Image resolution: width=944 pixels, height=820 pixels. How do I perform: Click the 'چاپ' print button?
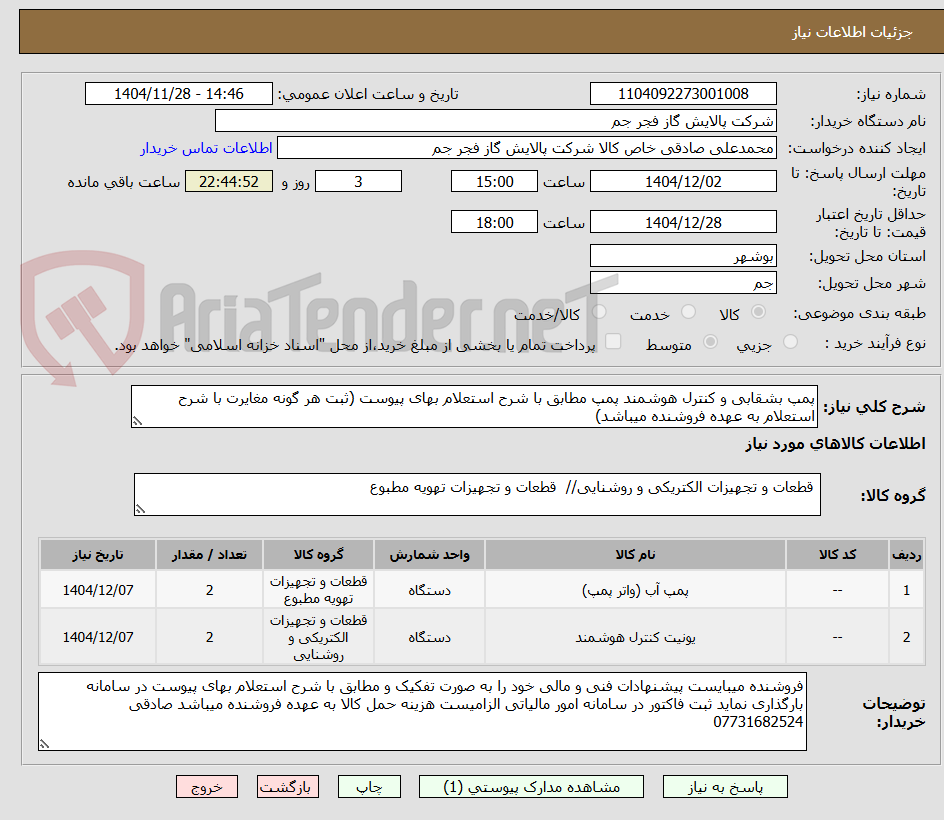click(369, 787)
